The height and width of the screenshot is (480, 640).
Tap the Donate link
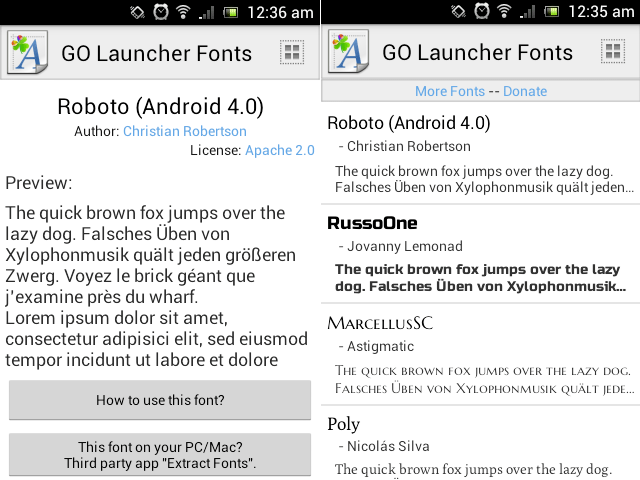pyautogui.click(x=525, y=91)
